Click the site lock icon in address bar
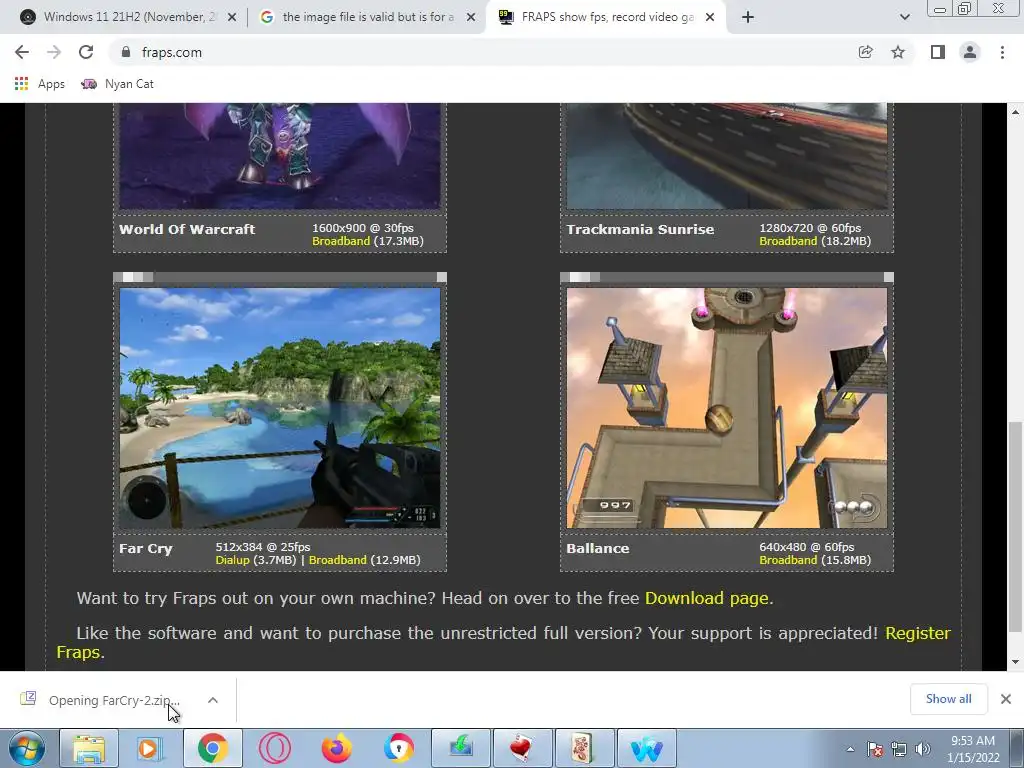The width and height of the screenshot is (1024, 768). click(126, 52)
